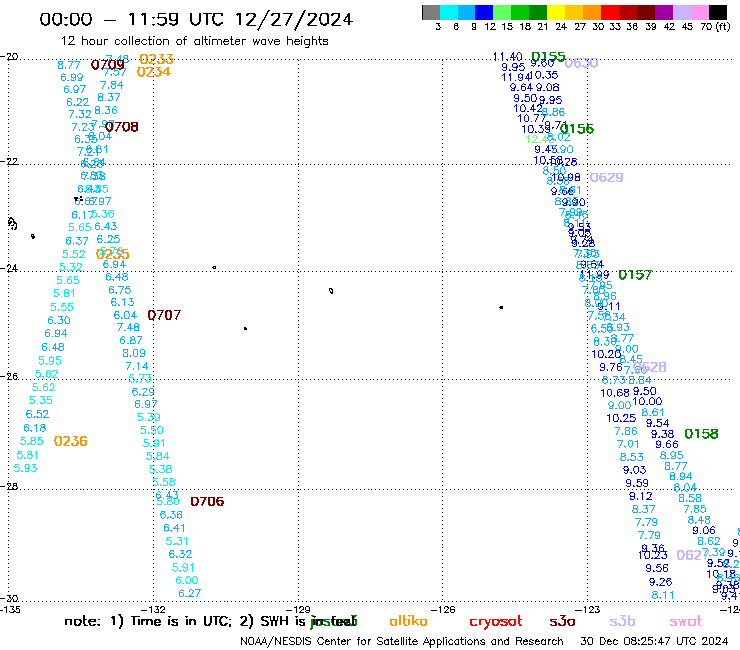Click the s3b time marker 0630
The height and width of the screenshot is (650, 740).
point(581,63)
